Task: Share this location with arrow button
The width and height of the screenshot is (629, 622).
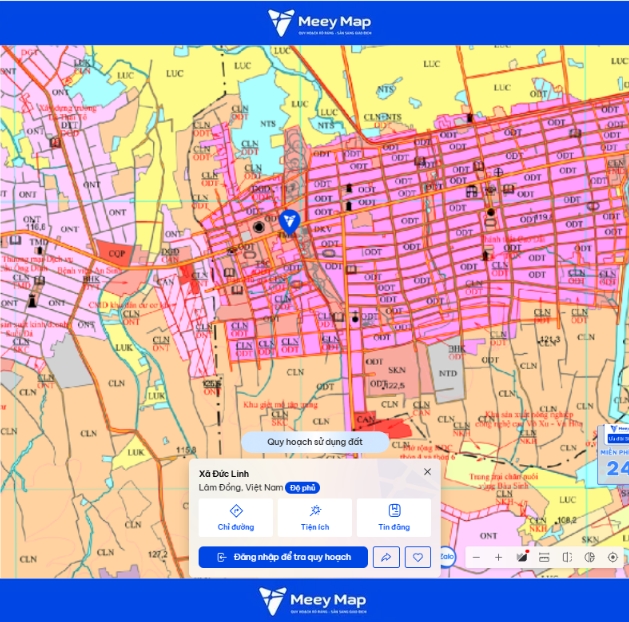Action: click(386, 557)
